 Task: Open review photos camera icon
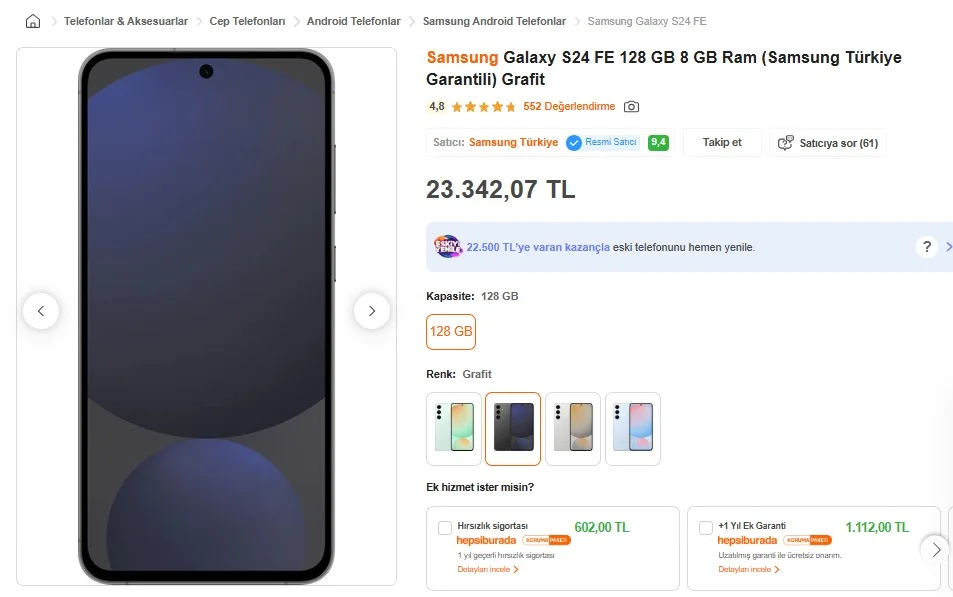631,107
